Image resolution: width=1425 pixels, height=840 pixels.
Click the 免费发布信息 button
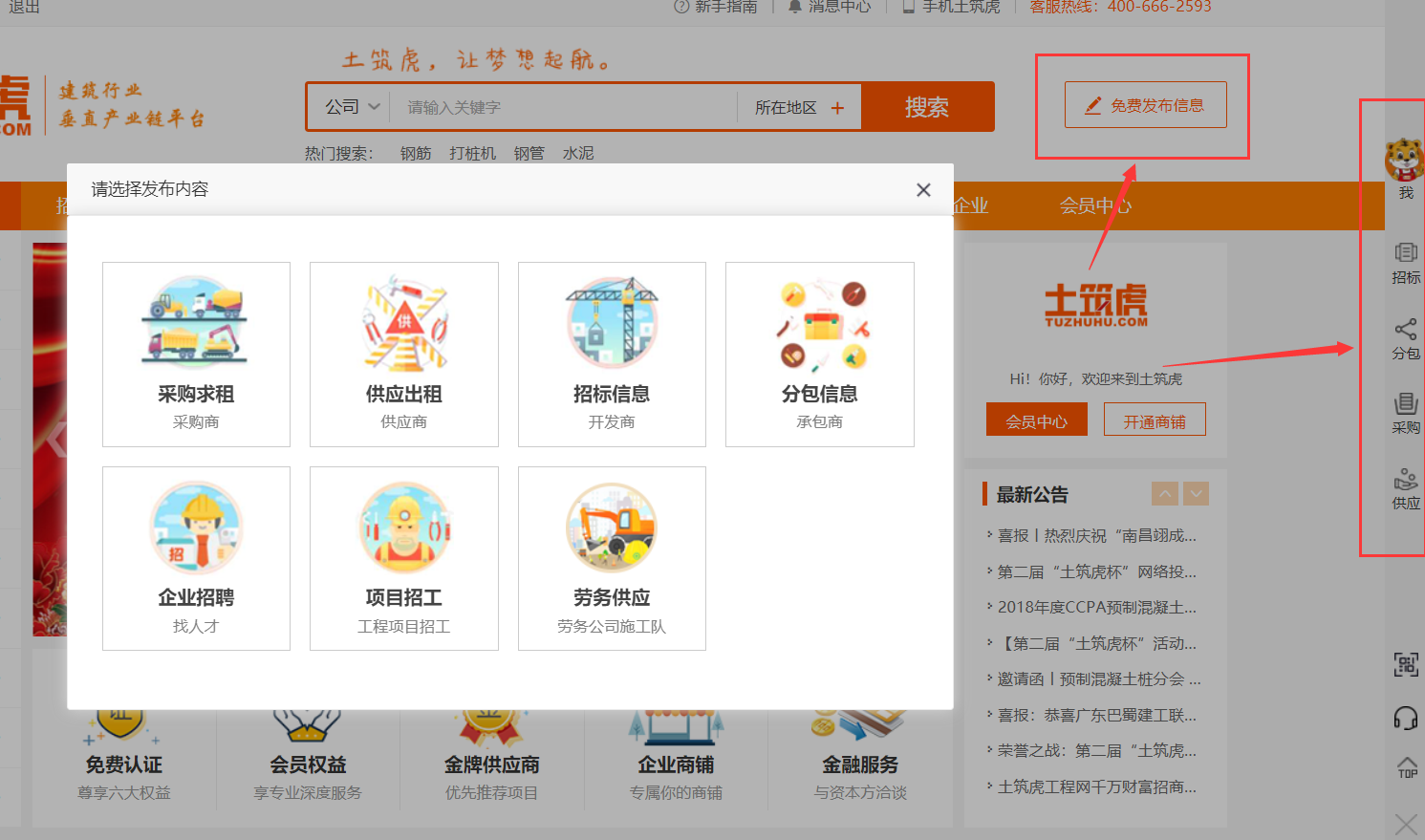pos(1145,105)
